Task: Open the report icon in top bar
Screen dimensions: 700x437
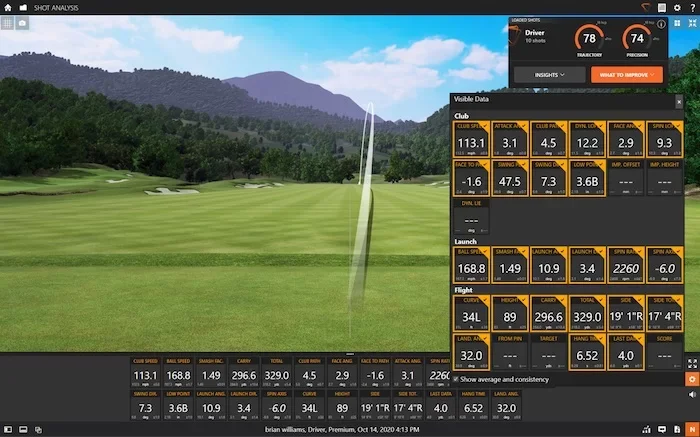Action: point(662,8)
